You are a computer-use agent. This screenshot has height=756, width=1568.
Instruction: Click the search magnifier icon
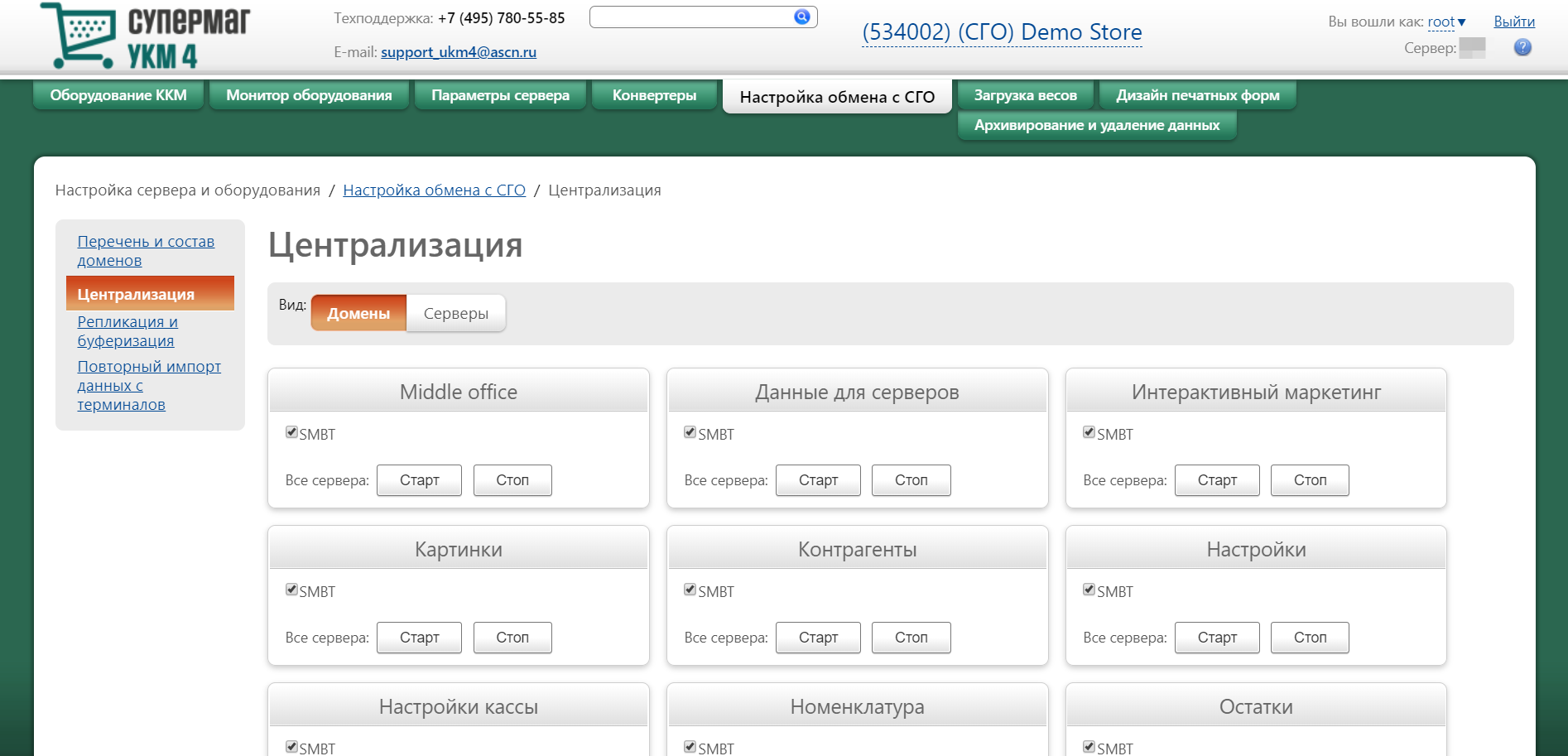(801, 17)
